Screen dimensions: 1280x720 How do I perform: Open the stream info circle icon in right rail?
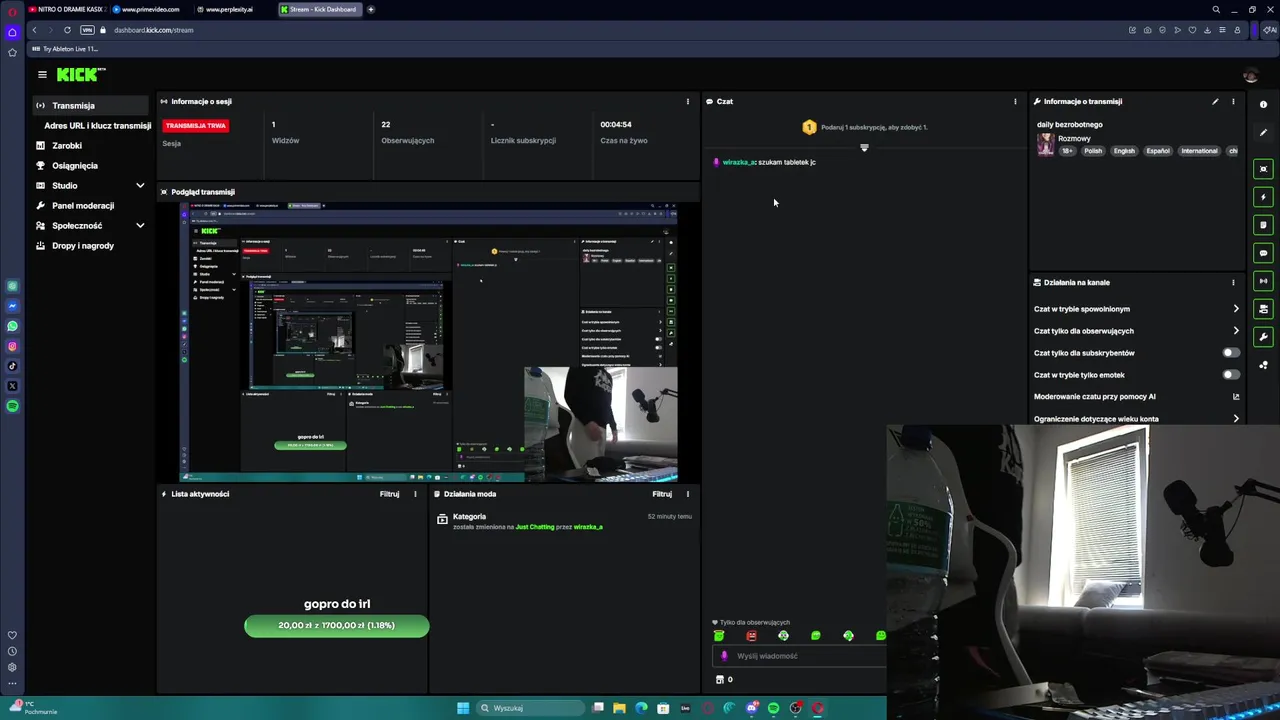(1263, 104)
